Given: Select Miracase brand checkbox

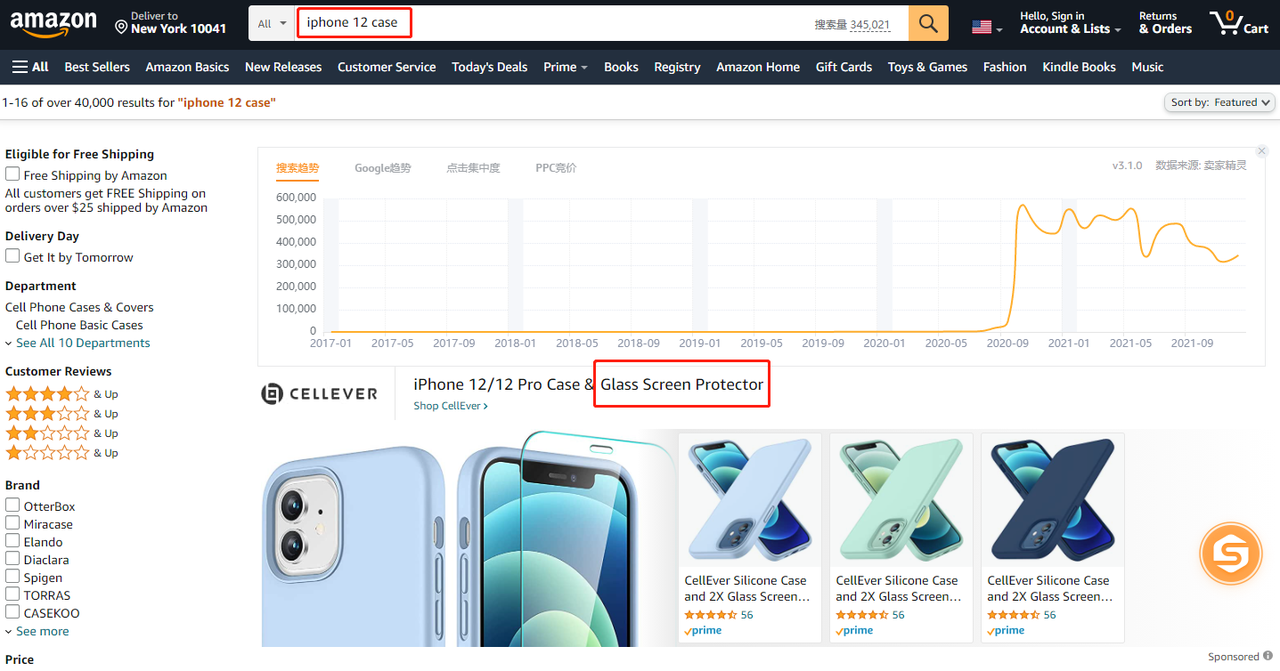Looking at the screenshot, I should point(13,523).
